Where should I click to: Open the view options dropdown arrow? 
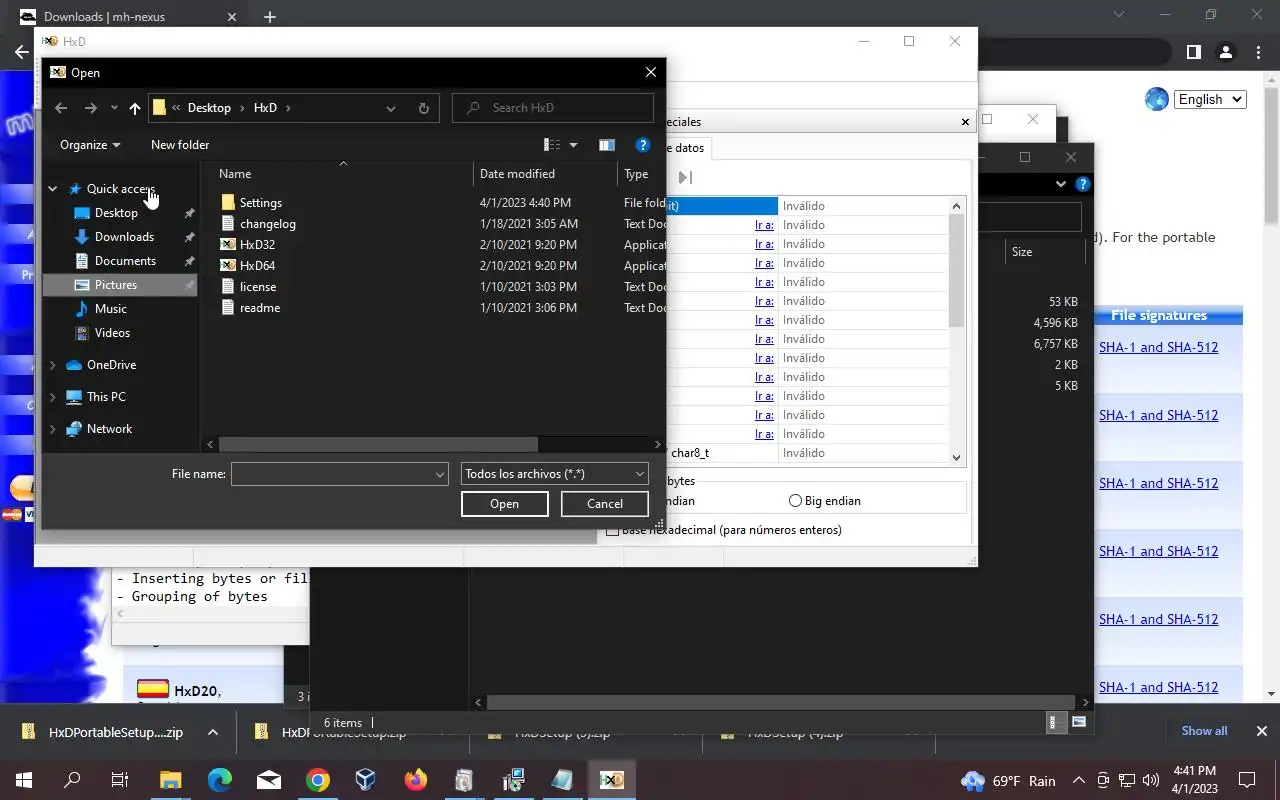pyautogui.click(x=573, y=145)
